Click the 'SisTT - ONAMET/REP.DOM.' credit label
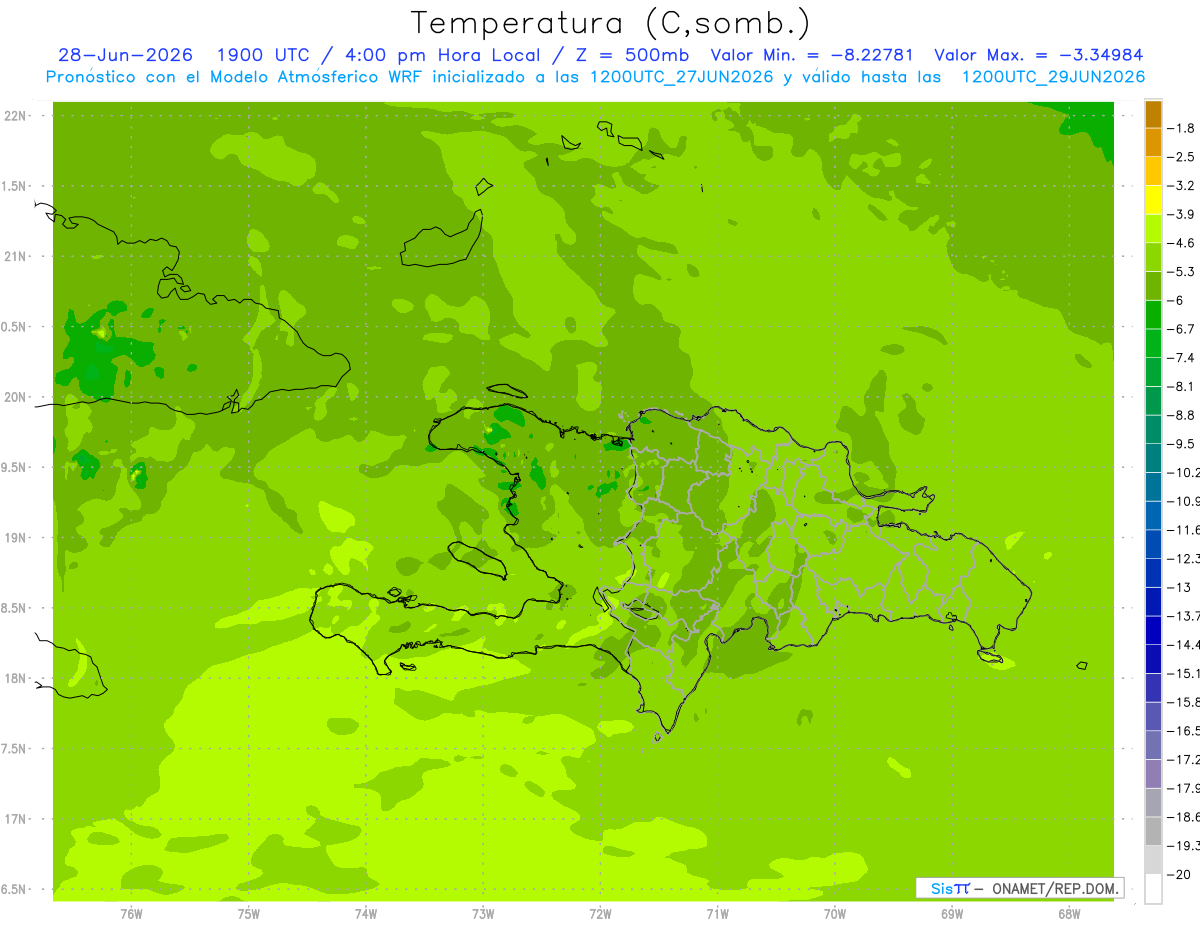 pyautogui.click(x=1020, y=888)
